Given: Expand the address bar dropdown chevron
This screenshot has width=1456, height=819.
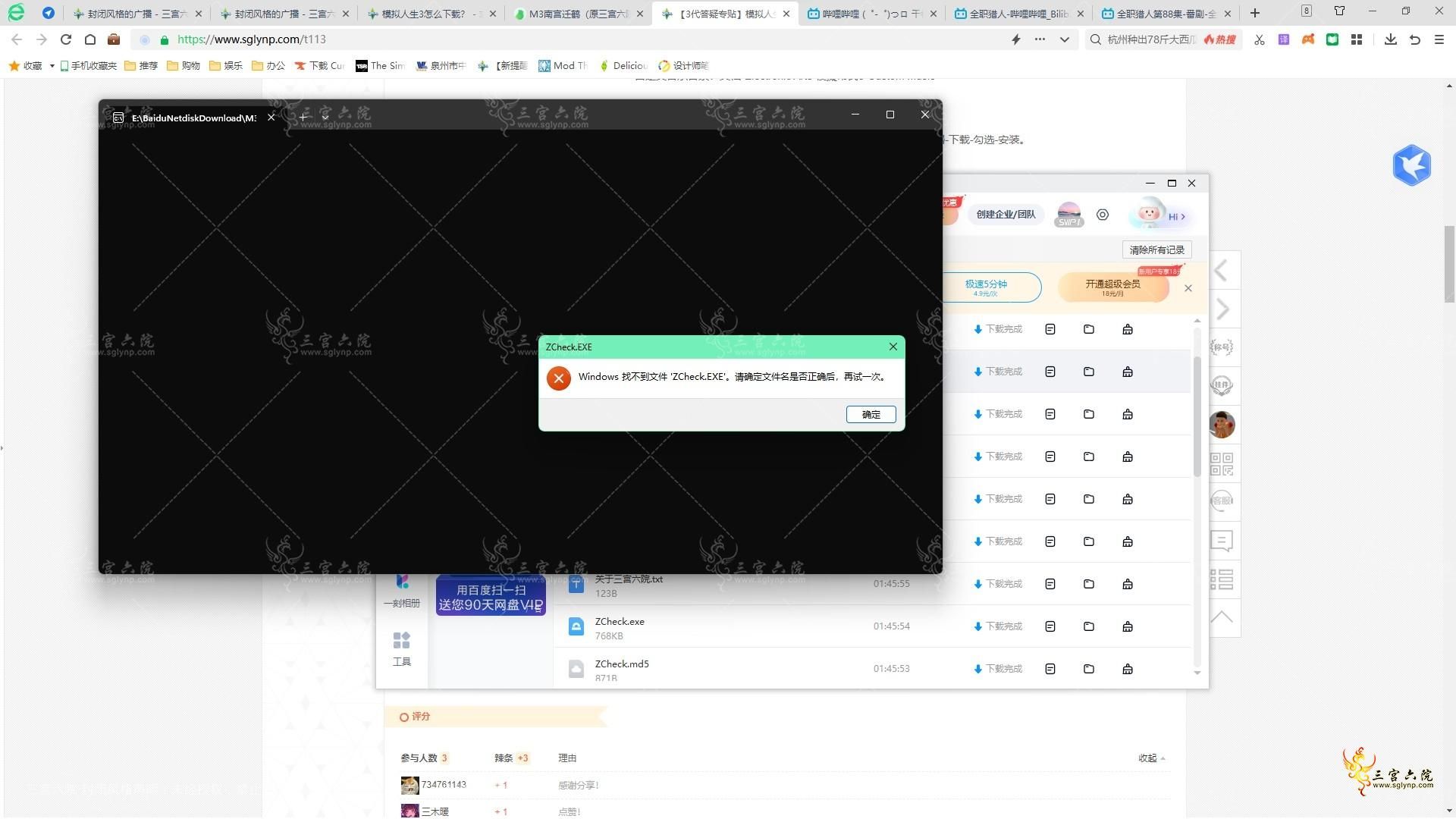Looking at the screenshot, I should [x=1065, y=39].
